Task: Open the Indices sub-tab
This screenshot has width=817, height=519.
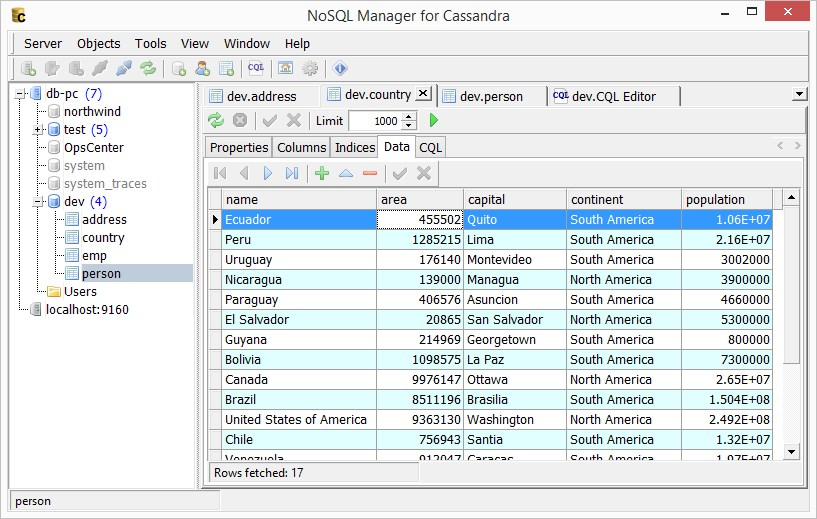Action: pos(355,147)
